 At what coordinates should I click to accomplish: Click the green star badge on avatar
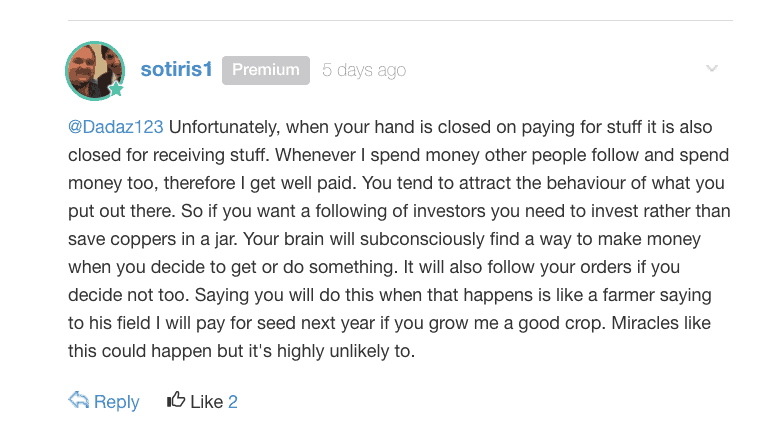click(x=116, y=89)
